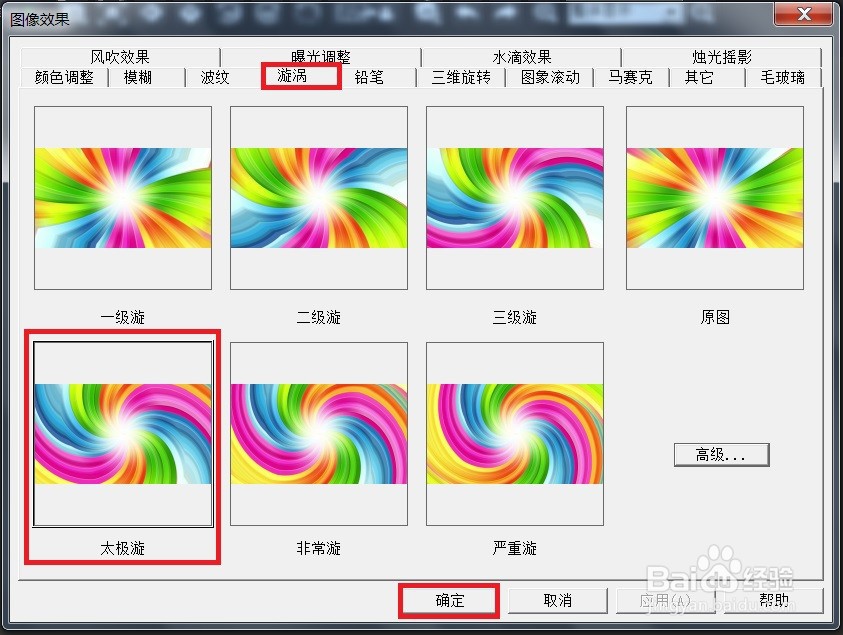Viewport: 843px width, 635px height.
Task: Open help with the 帮助 button
Action: click(x=774, y=600)
